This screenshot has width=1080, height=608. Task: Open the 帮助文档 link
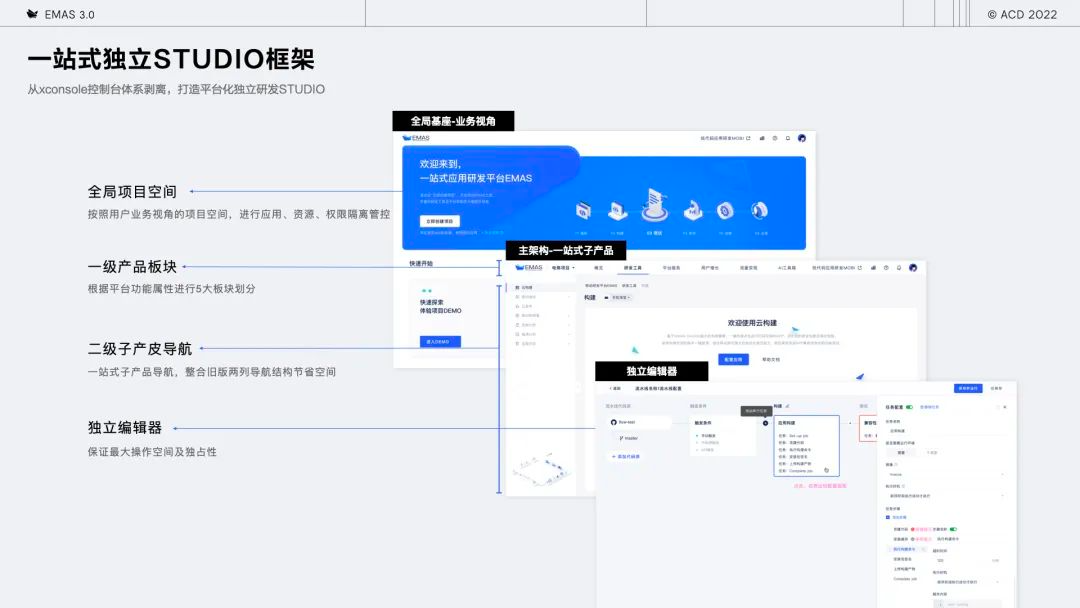771,359
